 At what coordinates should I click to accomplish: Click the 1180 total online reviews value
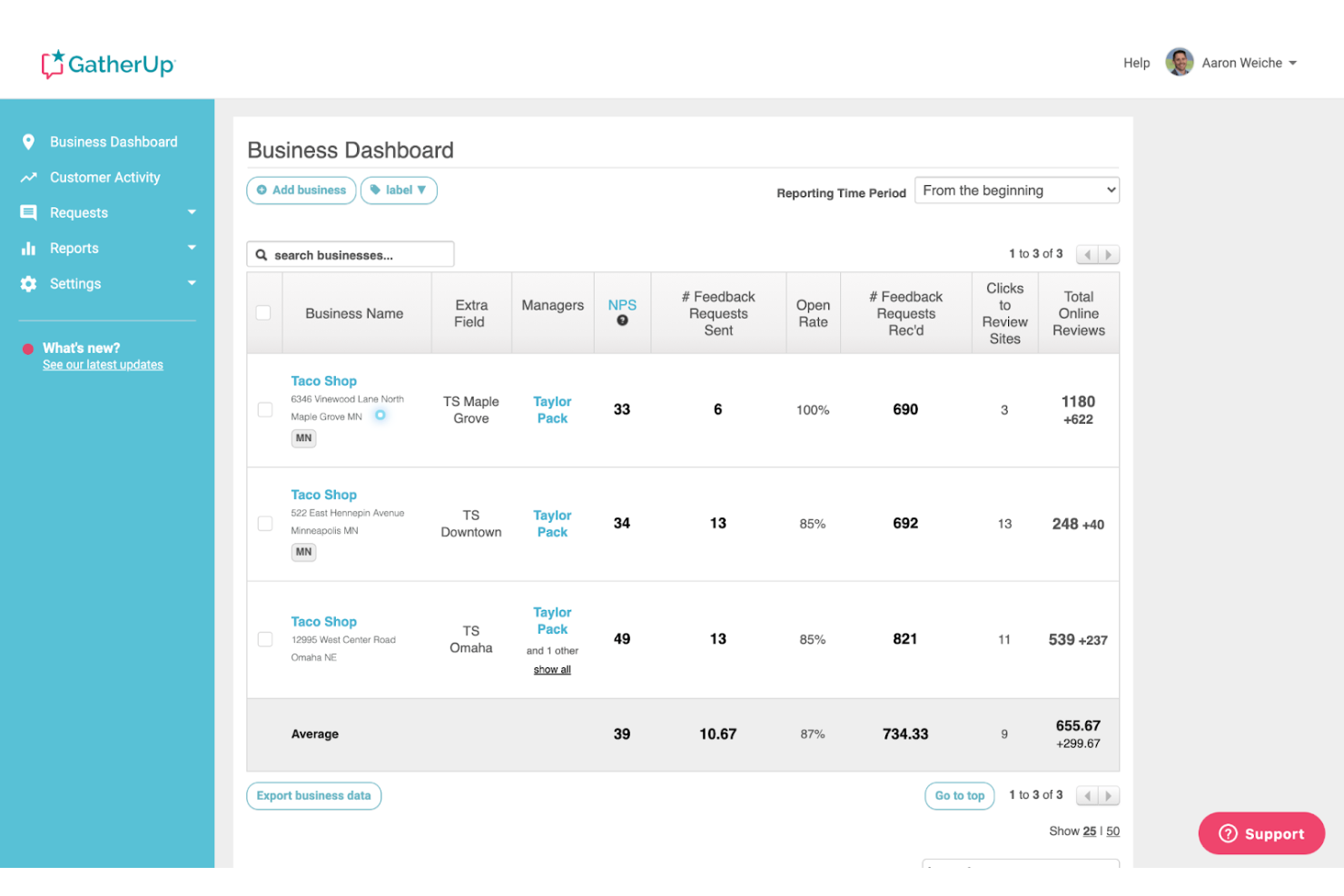coord(1078,401)
